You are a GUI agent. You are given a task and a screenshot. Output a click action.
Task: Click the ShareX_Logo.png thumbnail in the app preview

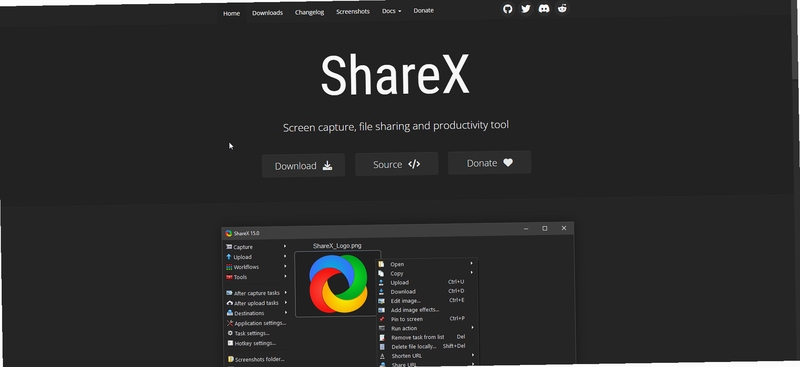click(337, 284)
